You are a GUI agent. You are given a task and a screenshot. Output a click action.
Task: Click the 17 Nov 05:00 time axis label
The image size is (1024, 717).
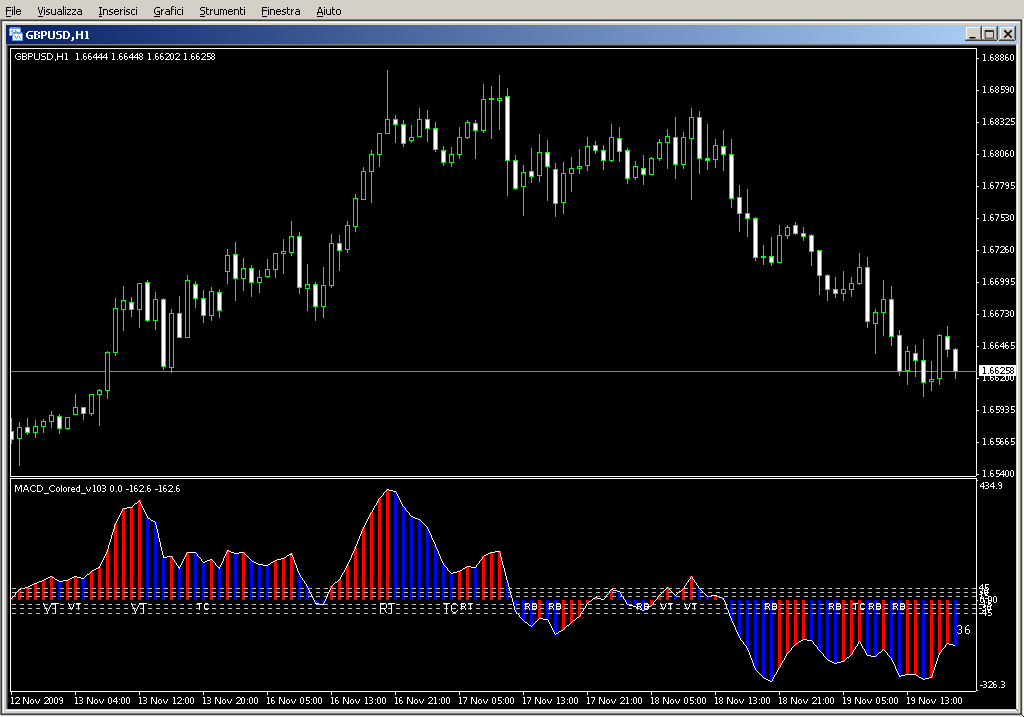tap(486, 701)
